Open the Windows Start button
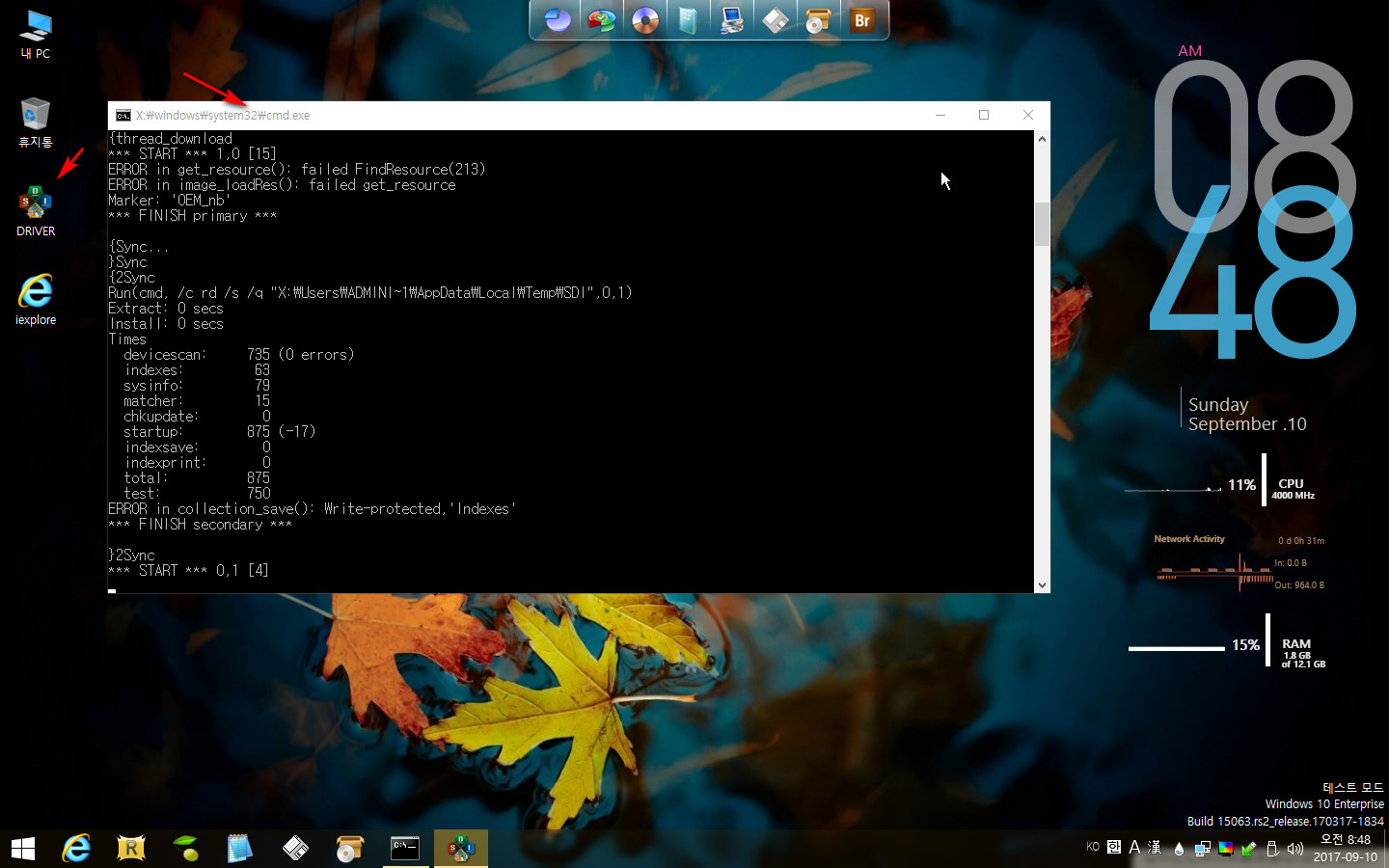1389x868 pixels. pos(23,849)
